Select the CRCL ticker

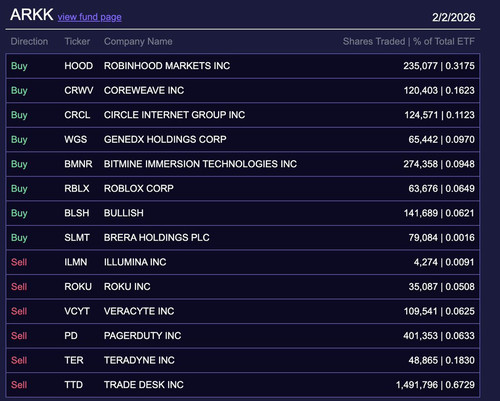tap(77, 115)
